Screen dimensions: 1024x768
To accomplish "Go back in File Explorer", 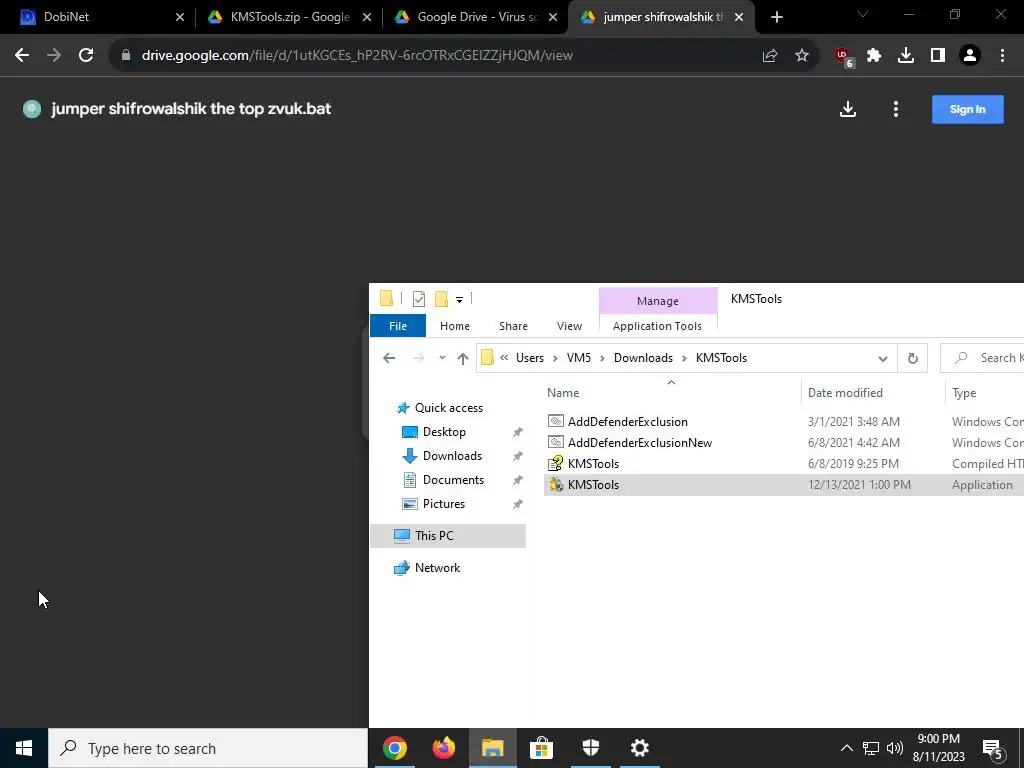I will coord(389,358).
